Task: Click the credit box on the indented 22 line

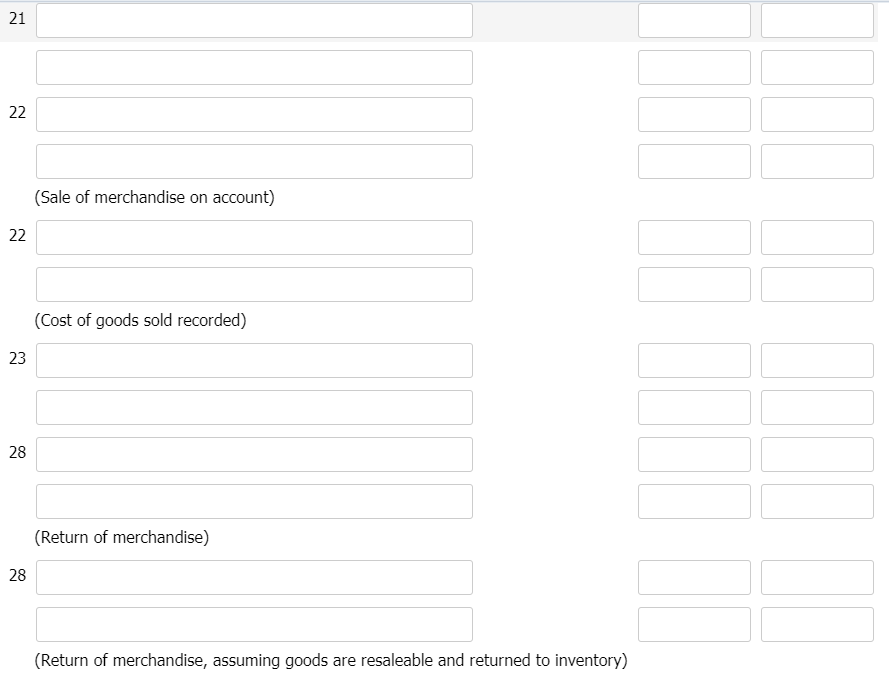Action: [x=817, y=161]
